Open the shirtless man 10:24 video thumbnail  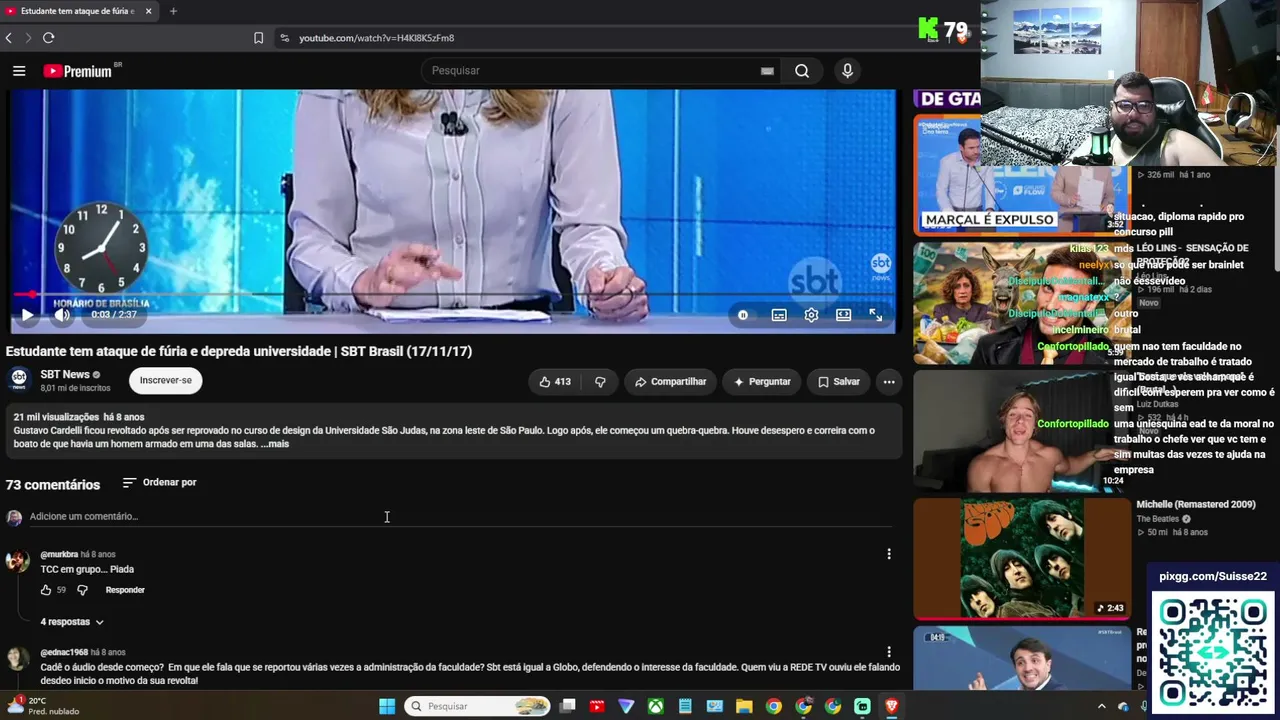pyautogui.click(x=1021, y=431)
